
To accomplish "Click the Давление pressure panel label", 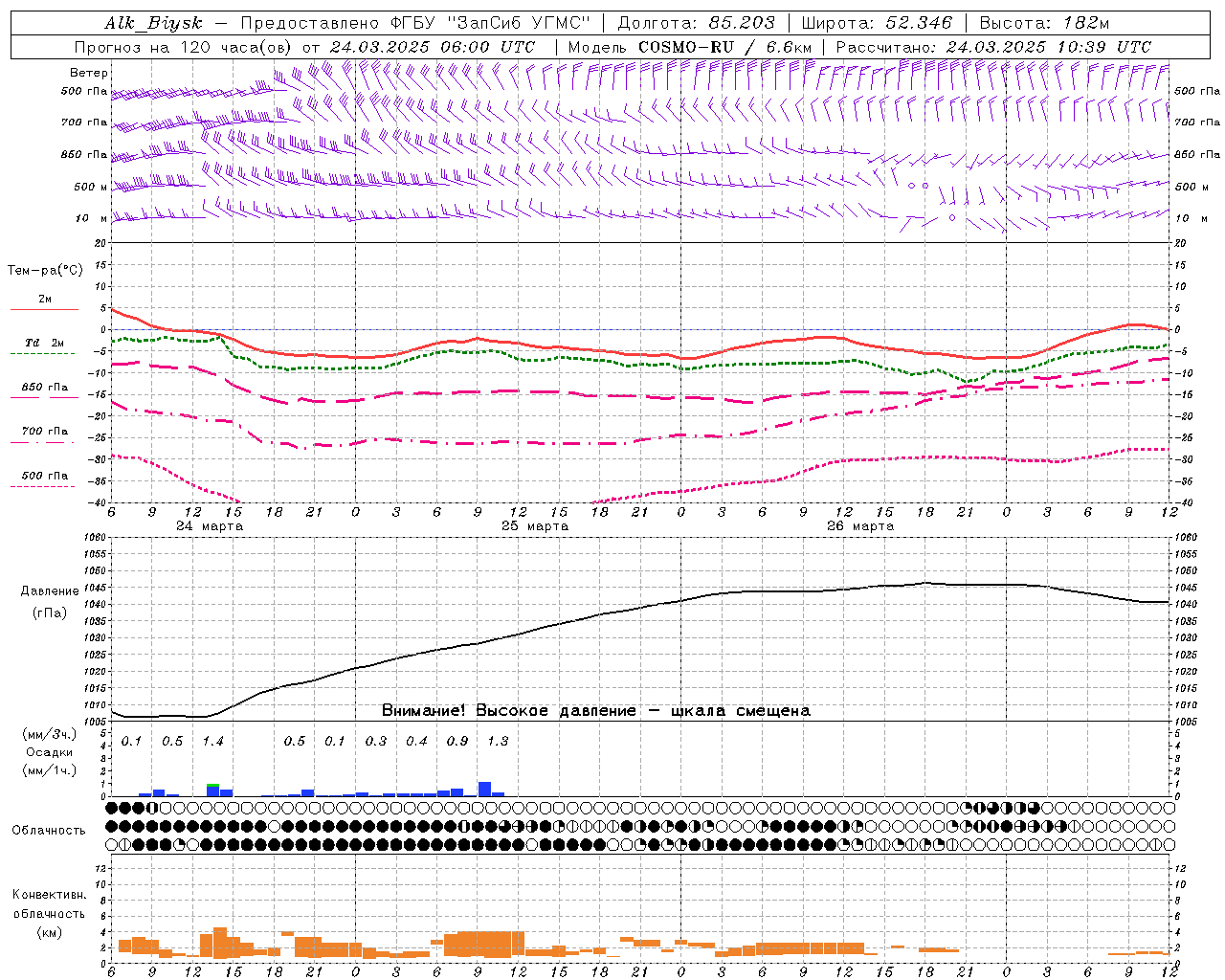I will 50,591.
